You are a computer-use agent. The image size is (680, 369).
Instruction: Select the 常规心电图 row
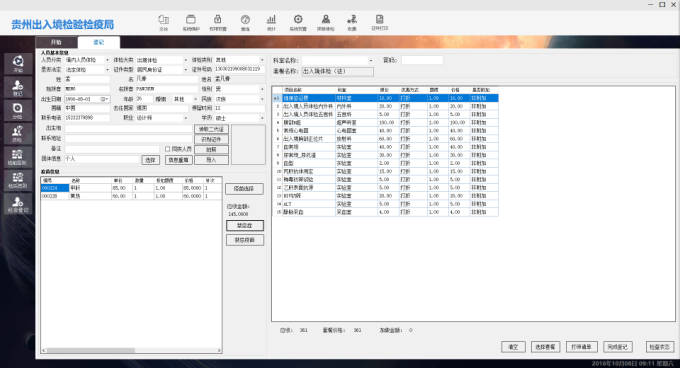pos(386,131)
